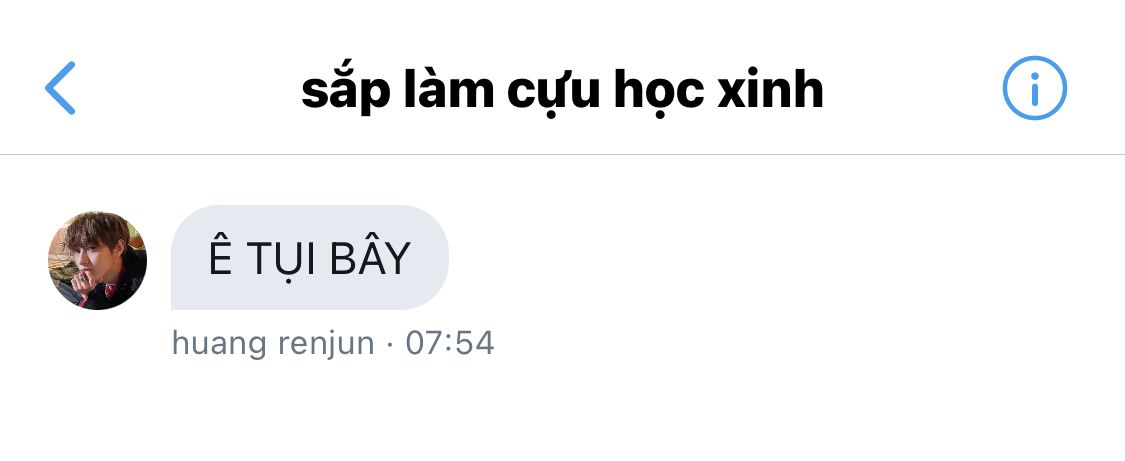Open the group title 'sắp làm cựu học xinh'
This screenshot has width=1125, height=461.
click(x=562, y=91)
